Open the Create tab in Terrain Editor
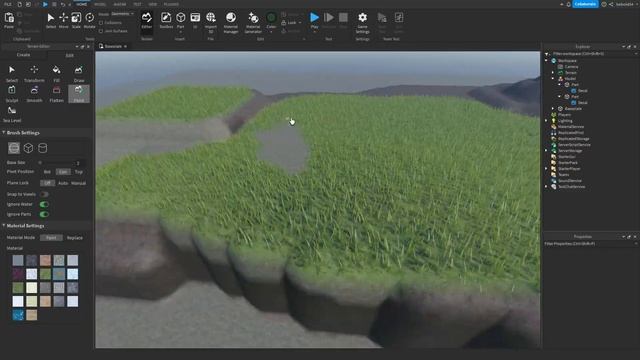 pyautogui.click(x=23, y=55)
